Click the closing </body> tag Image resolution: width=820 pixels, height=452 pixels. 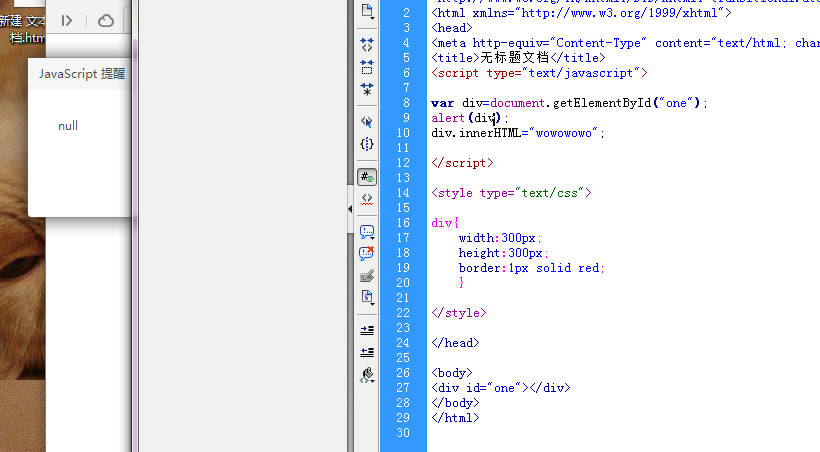coord(455,403)
